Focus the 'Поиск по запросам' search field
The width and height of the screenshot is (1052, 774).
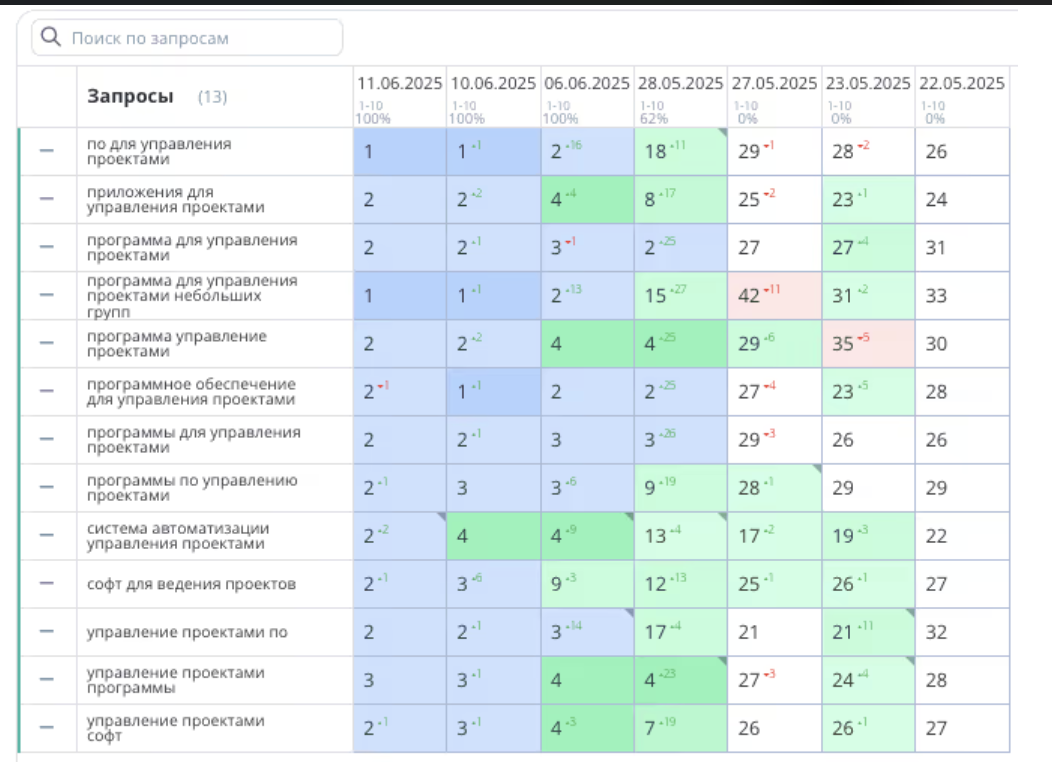(x=200, y=38)
